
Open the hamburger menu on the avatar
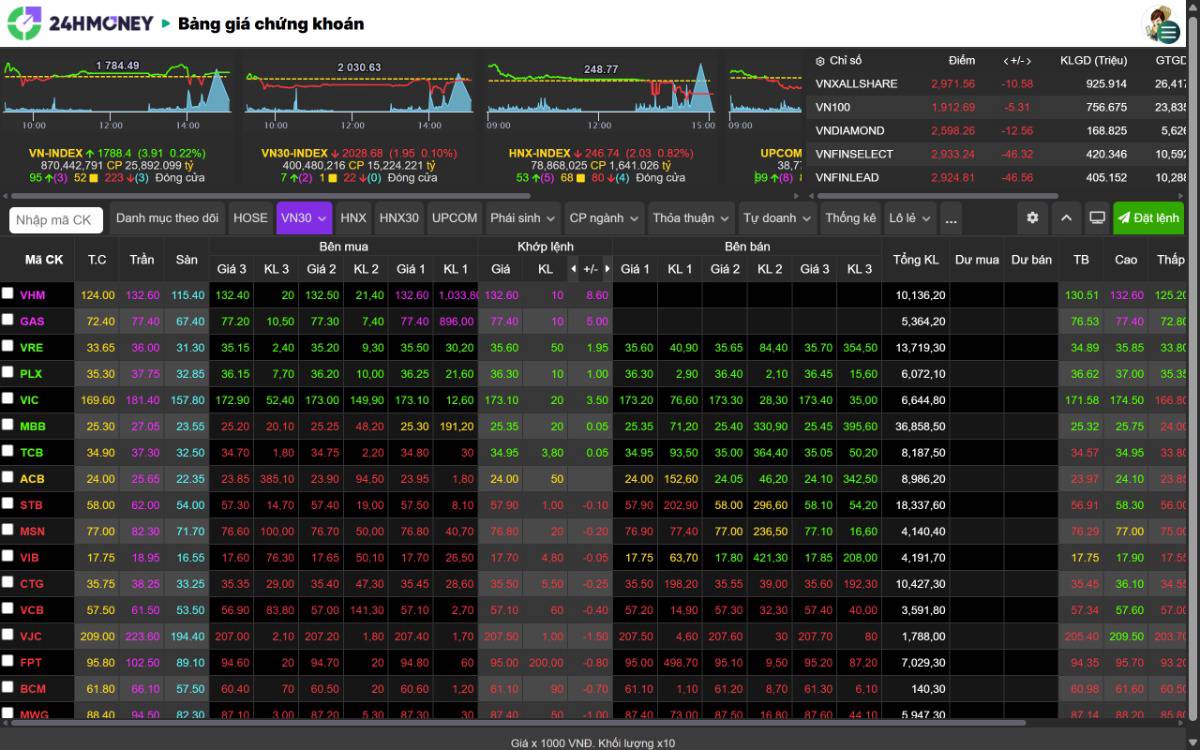click(x=1168, y=32)
